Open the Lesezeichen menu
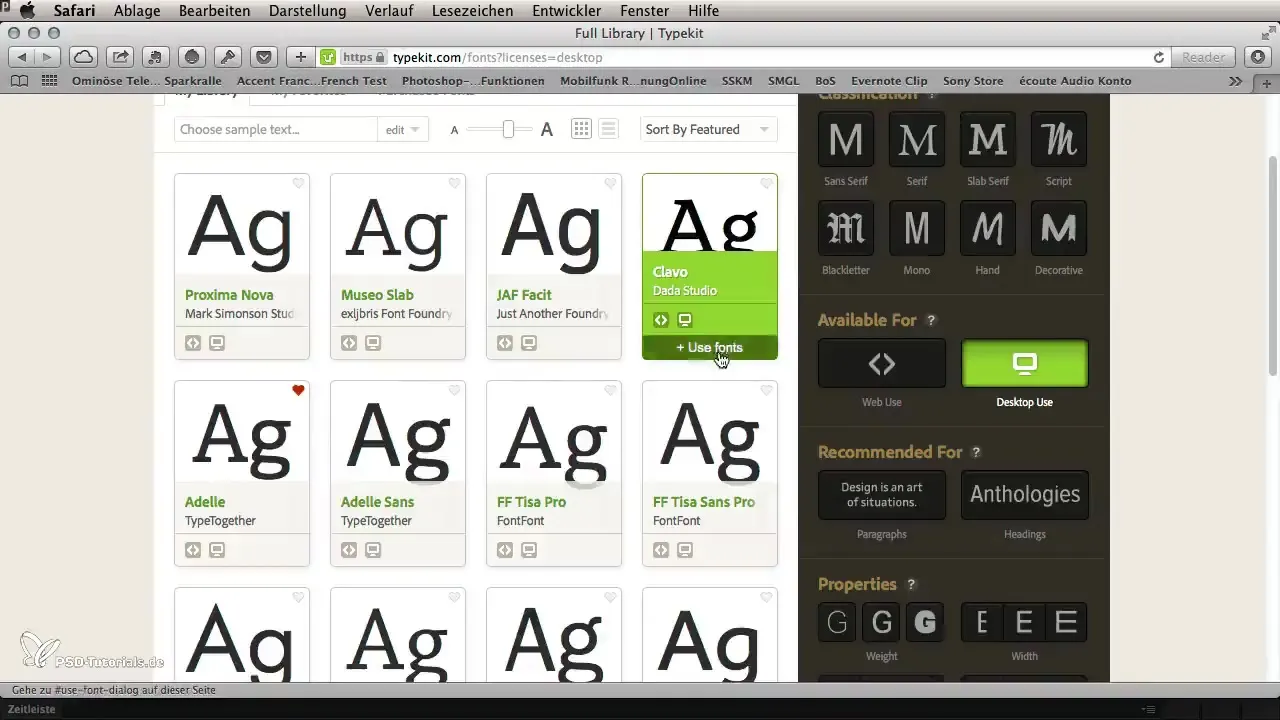The width and height of the screenshot is (1280, 720). click(x=473, y=11)
